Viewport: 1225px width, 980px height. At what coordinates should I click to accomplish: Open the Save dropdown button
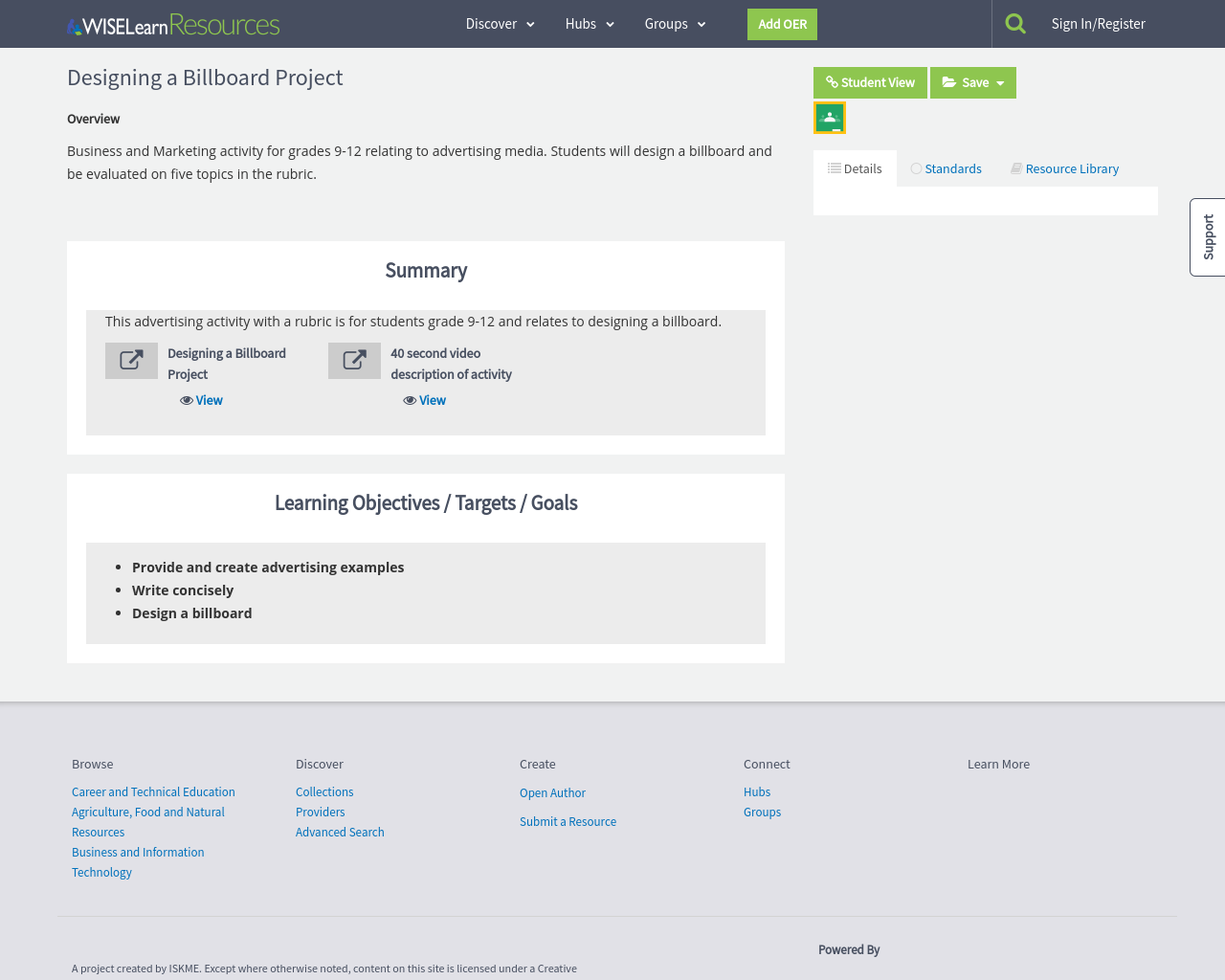tap(972, 82)
